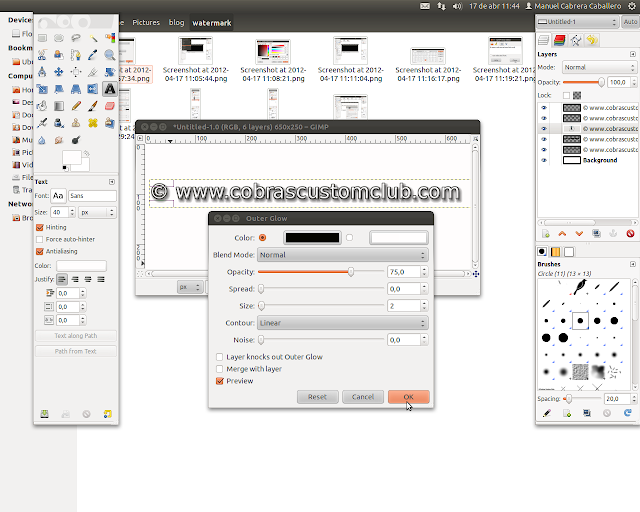Reset tool options with the yellow icon

107,414
